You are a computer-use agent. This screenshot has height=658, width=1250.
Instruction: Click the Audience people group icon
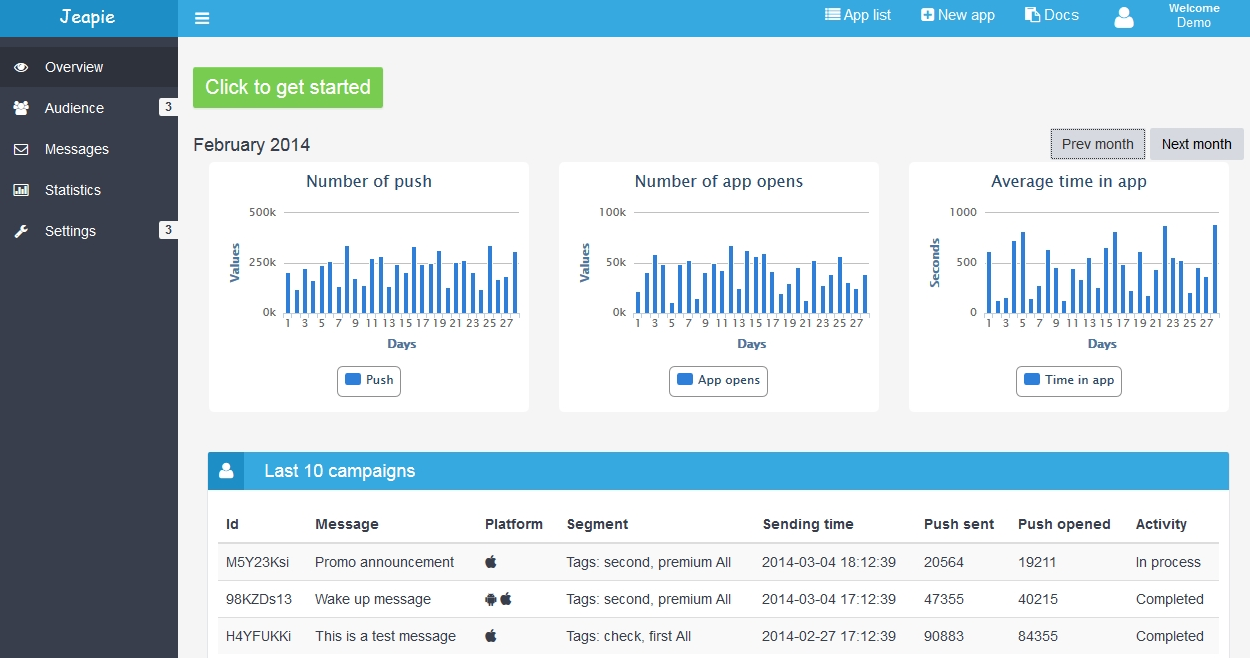[x=21, y=108]
